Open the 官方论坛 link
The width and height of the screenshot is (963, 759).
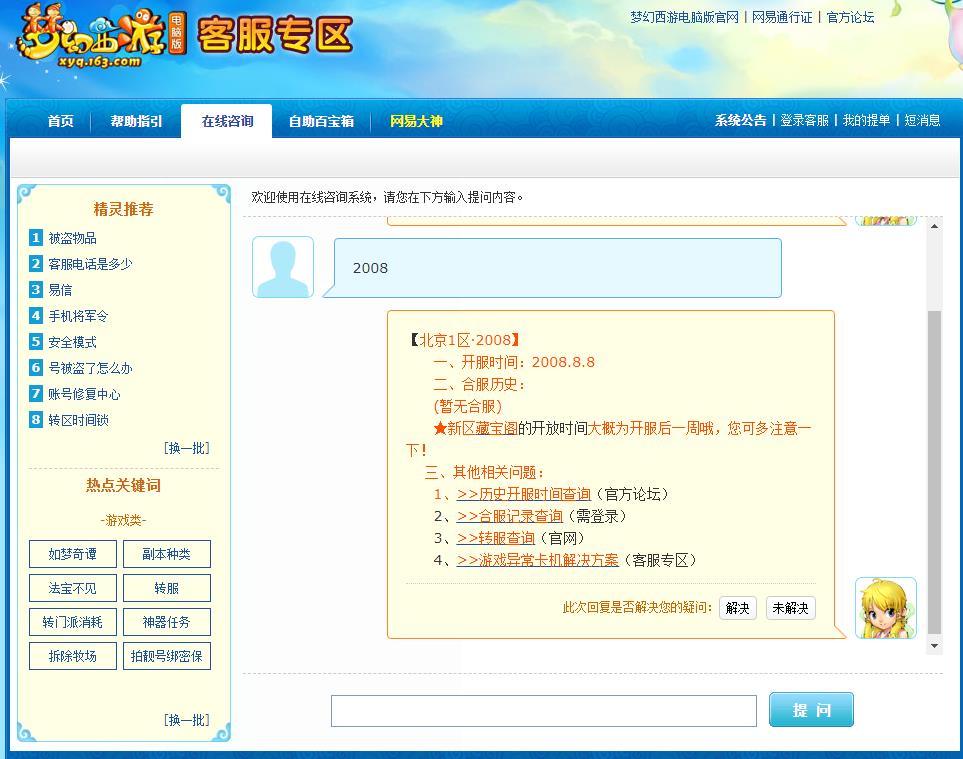point(849,18)
